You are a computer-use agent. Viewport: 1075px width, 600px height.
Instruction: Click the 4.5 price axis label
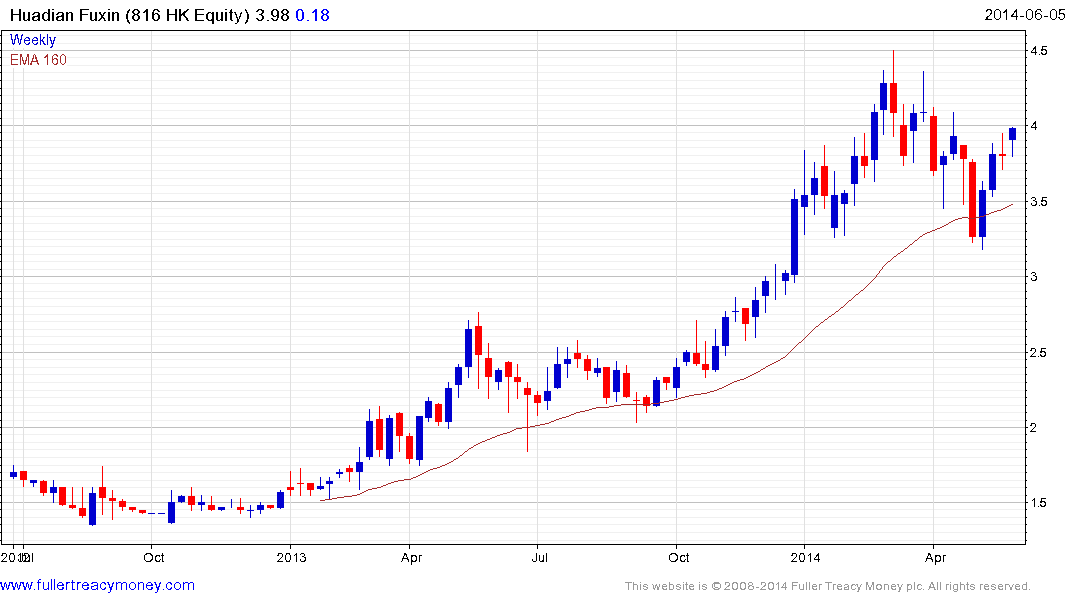[x=1038, y=51]
